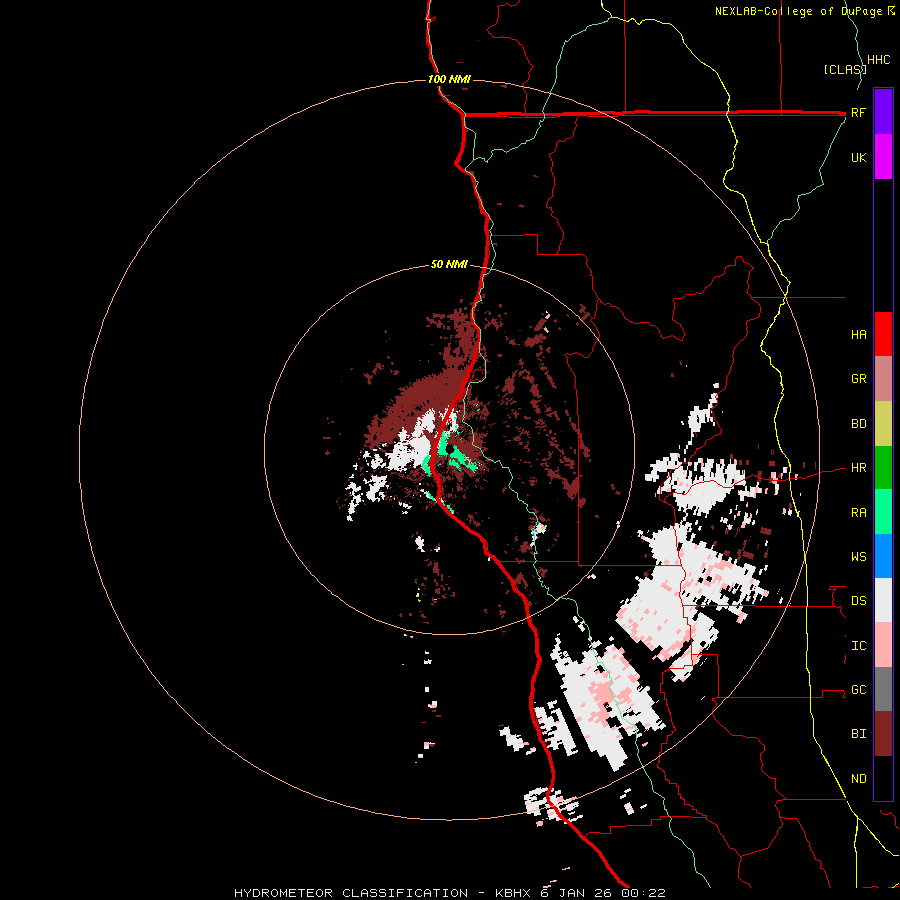The height and width of the screenshot is (900, 900).
Task: Click the RA bright green legend swatch
Action: (x=883, y=512)
